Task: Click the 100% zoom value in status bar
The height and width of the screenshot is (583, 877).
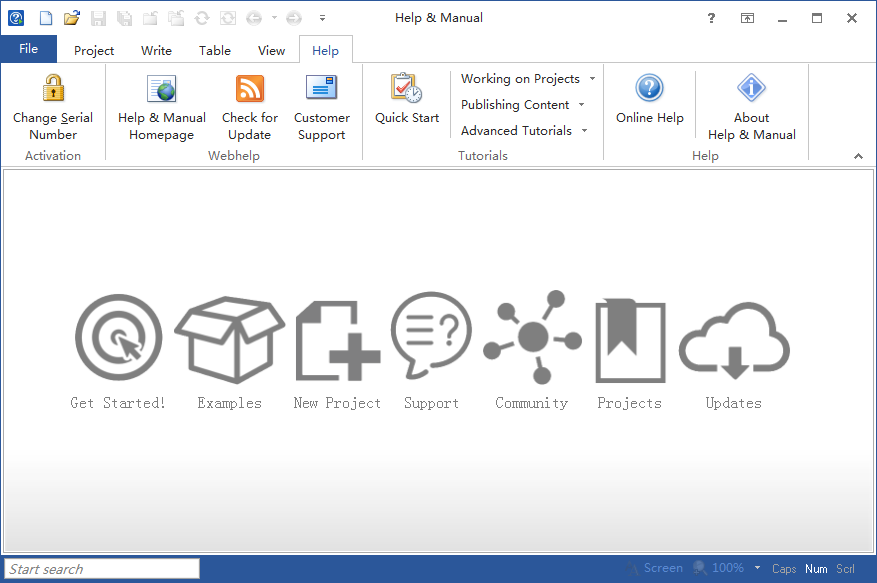Action: [728, 568]
